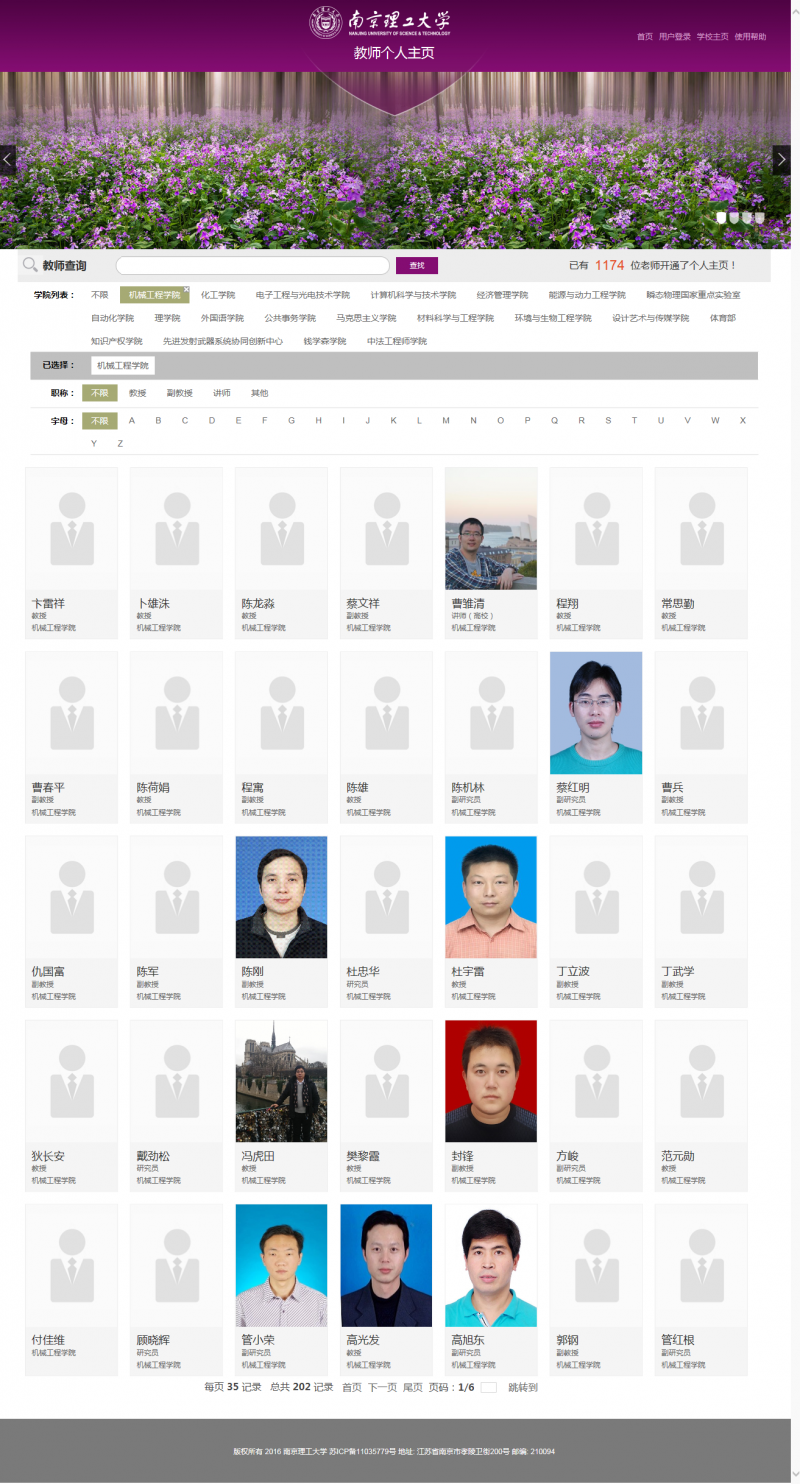Click the left arrow on the banner carousel

(x=7, y=159)
